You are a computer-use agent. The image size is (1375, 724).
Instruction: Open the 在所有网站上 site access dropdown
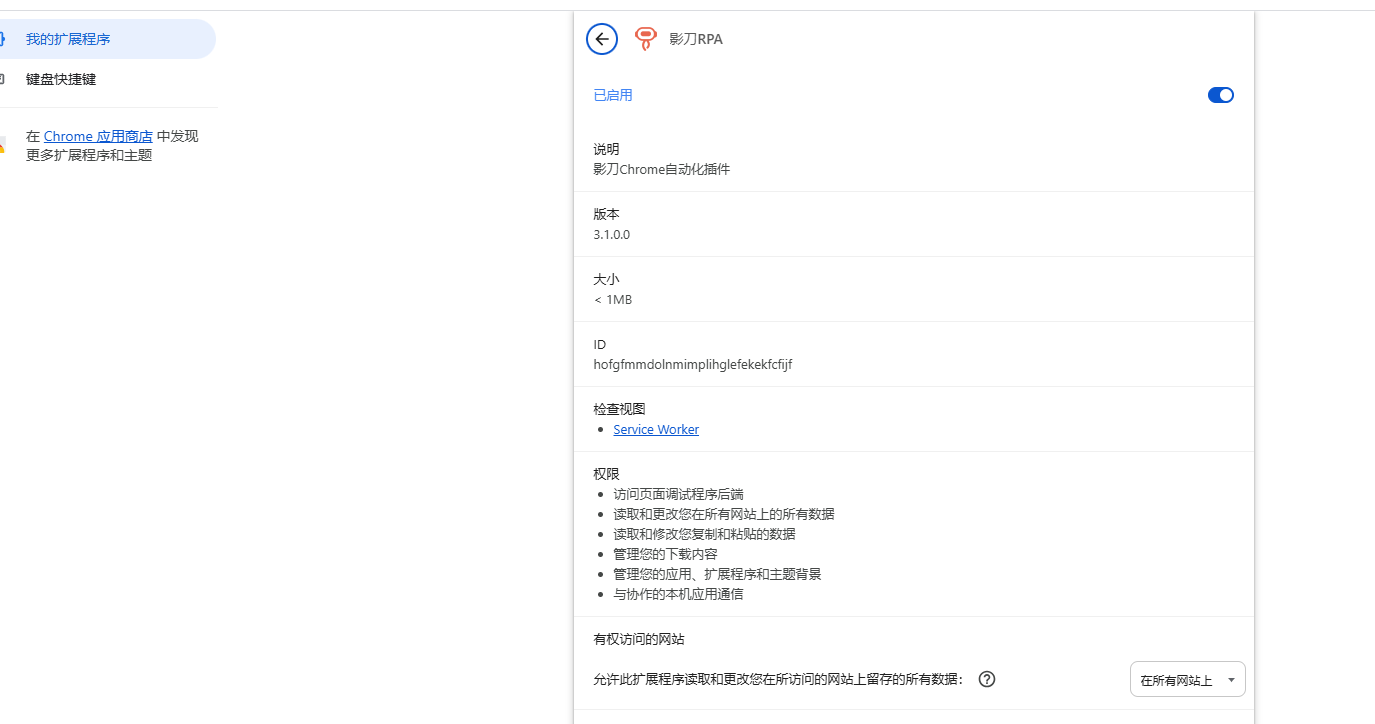tap(1188, 680)
